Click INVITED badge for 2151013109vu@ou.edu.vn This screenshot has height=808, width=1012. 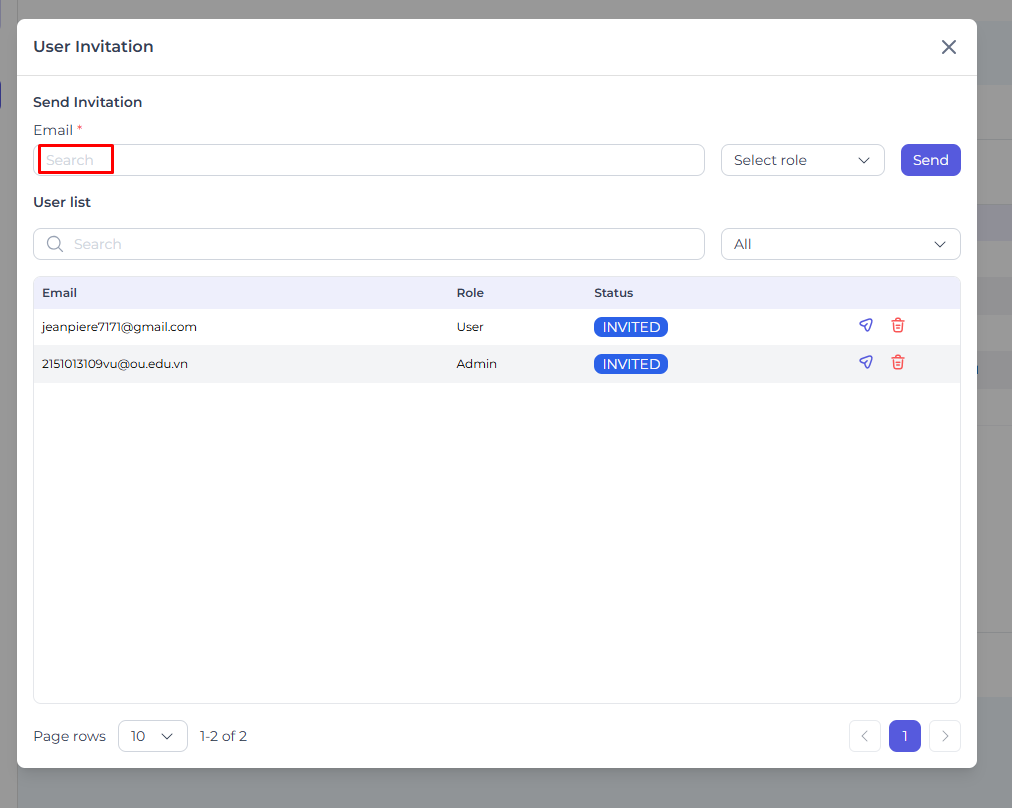tap(631, 364)
